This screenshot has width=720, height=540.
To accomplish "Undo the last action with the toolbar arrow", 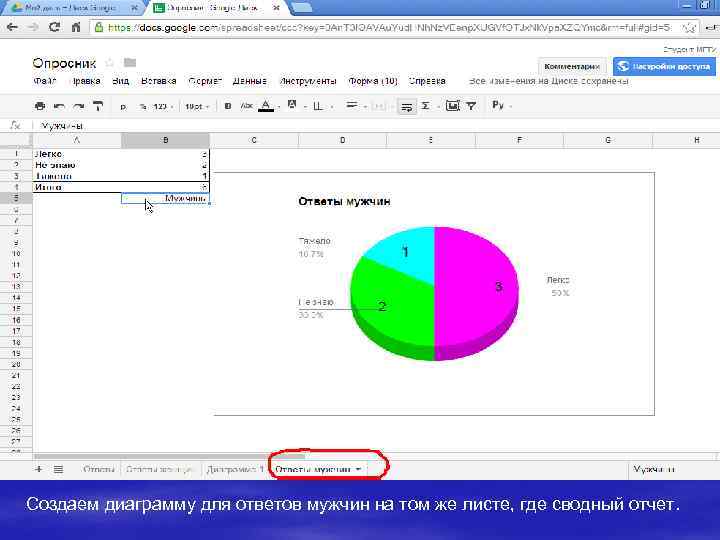I will [59, 107].
